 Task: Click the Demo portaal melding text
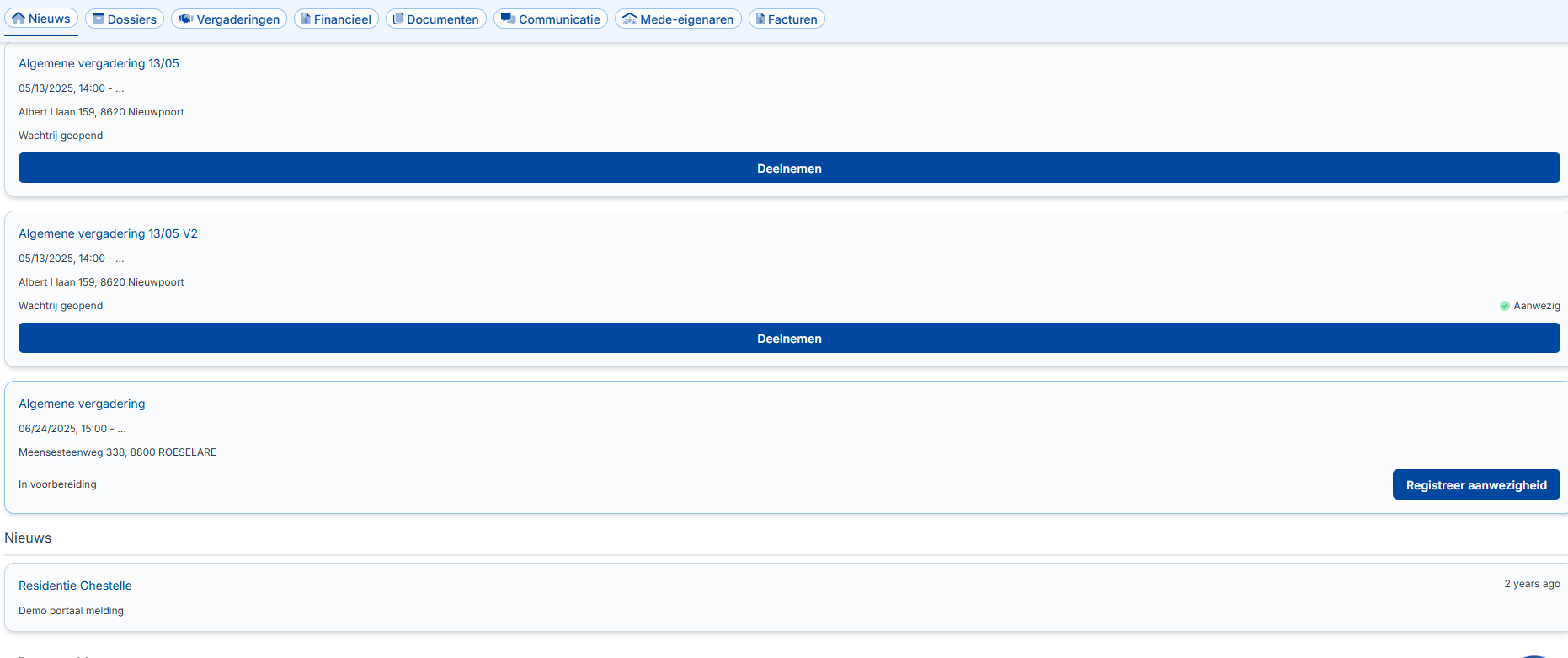[71, 611]
